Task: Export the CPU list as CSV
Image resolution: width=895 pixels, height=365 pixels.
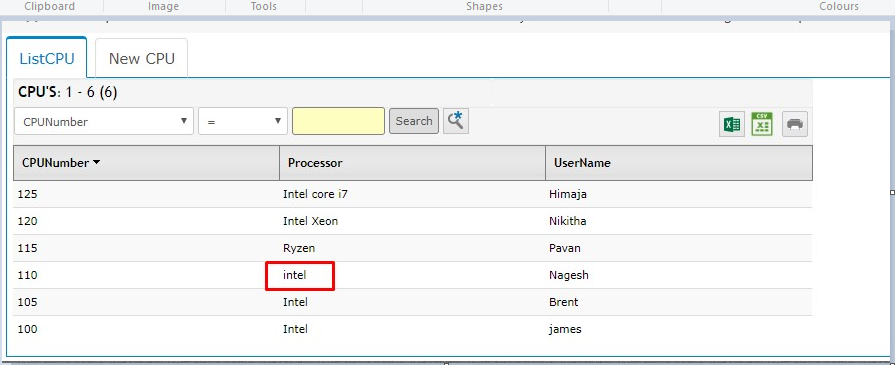Action: tap(762, 124)
